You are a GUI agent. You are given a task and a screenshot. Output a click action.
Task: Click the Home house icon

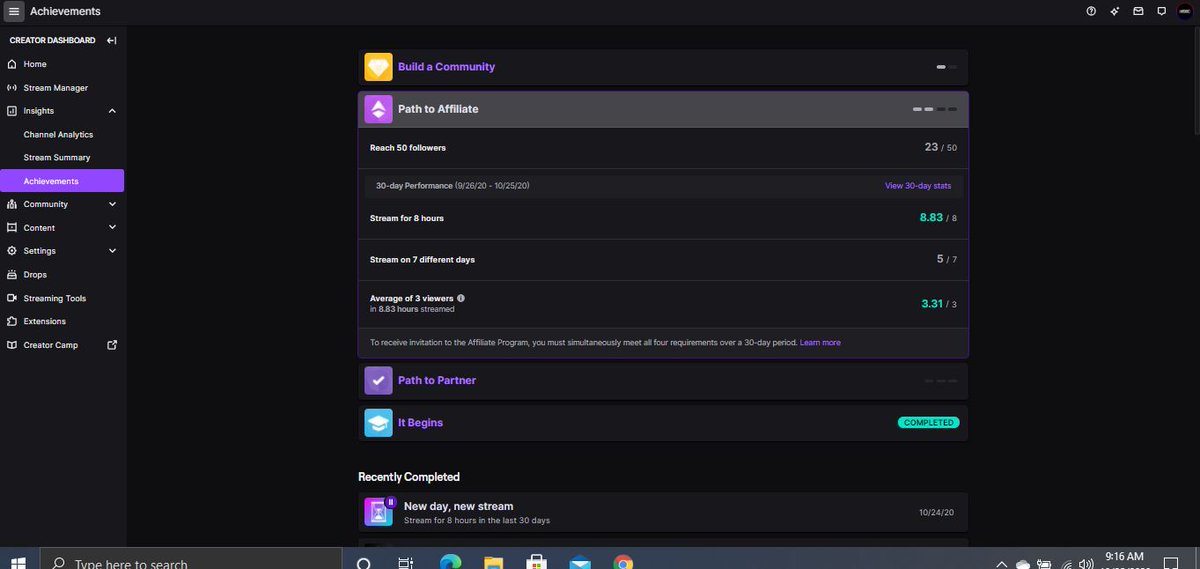pos(12,64)
